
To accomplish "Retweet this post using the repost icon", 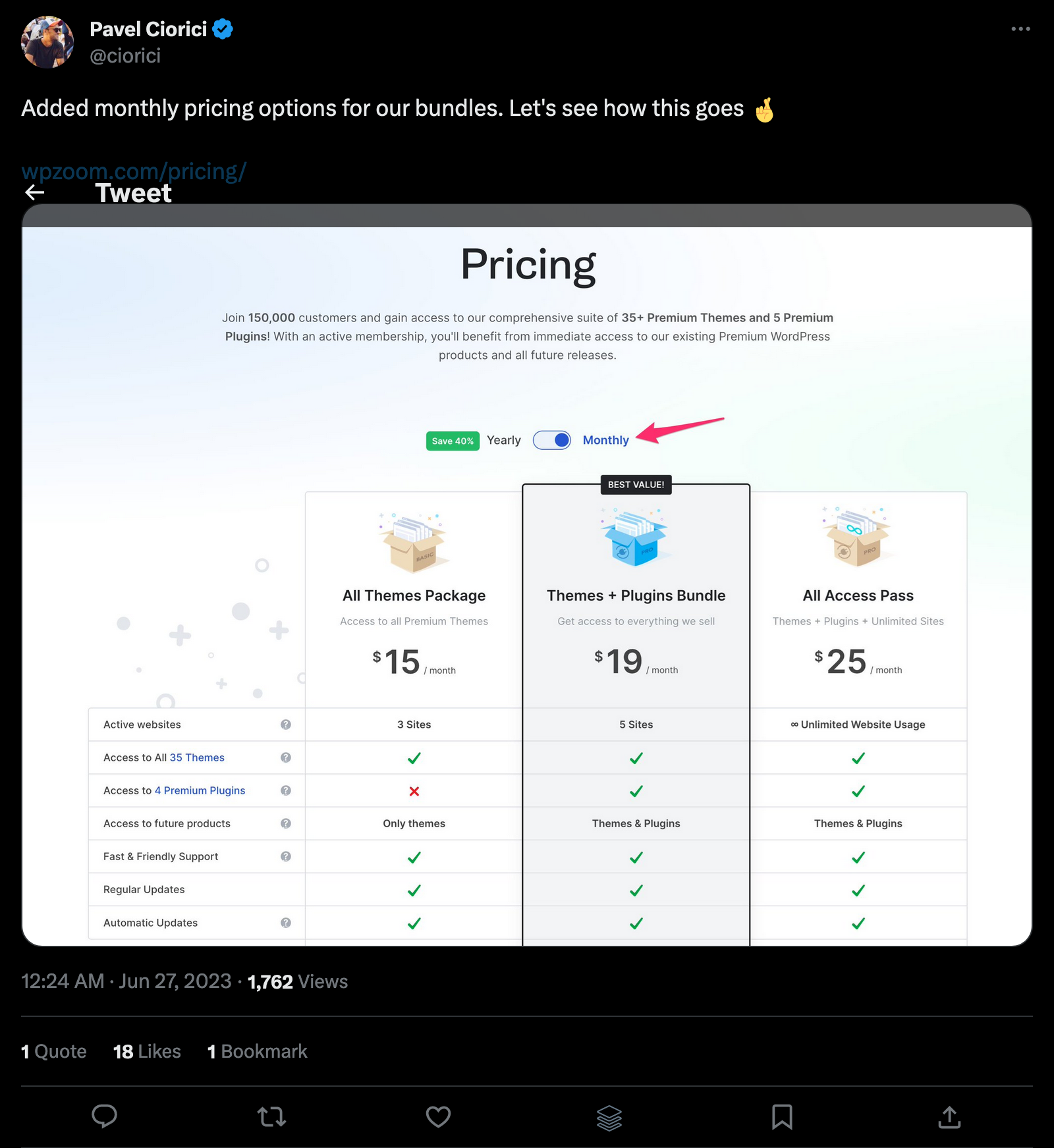I will click(271, 1116).
